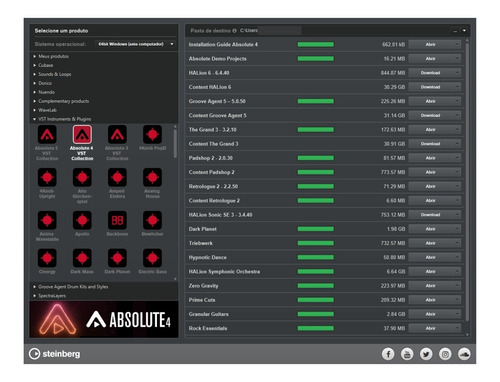Expand the Sounds & Loops category
500x382 pixels.
pos(35,74)
